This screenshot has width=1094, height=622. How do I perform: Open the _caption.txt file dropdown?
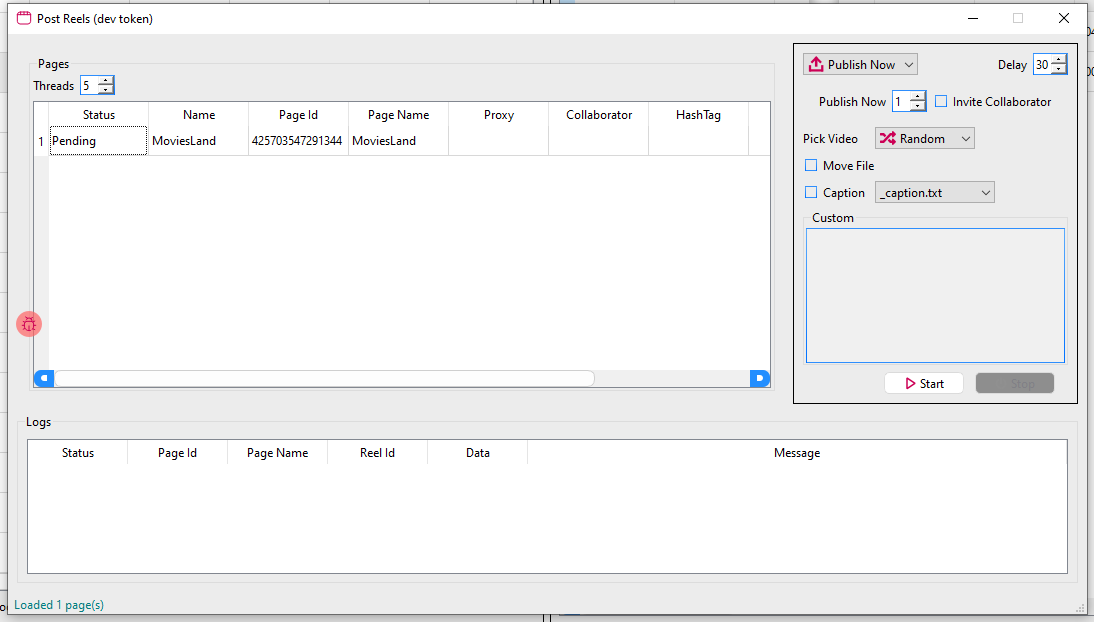tap(986, 192)
